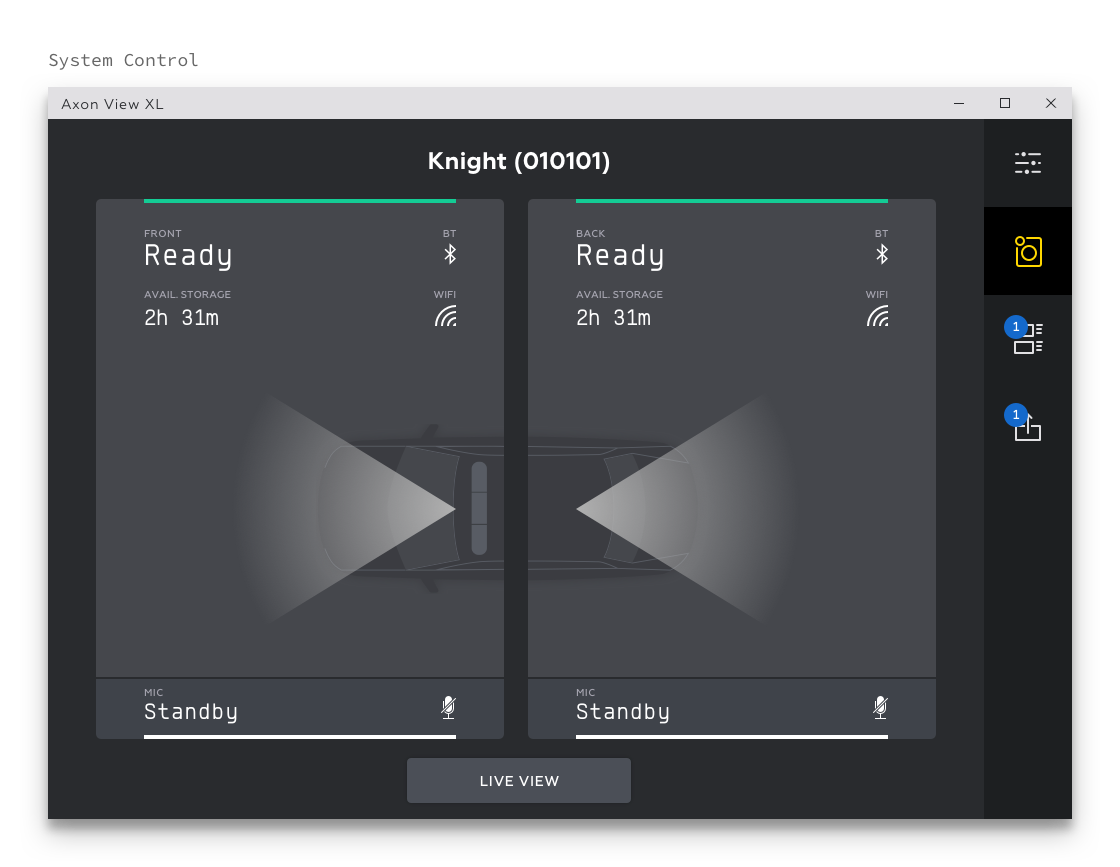Toggle the BACK camera muted microphone icon

[881, 707]
